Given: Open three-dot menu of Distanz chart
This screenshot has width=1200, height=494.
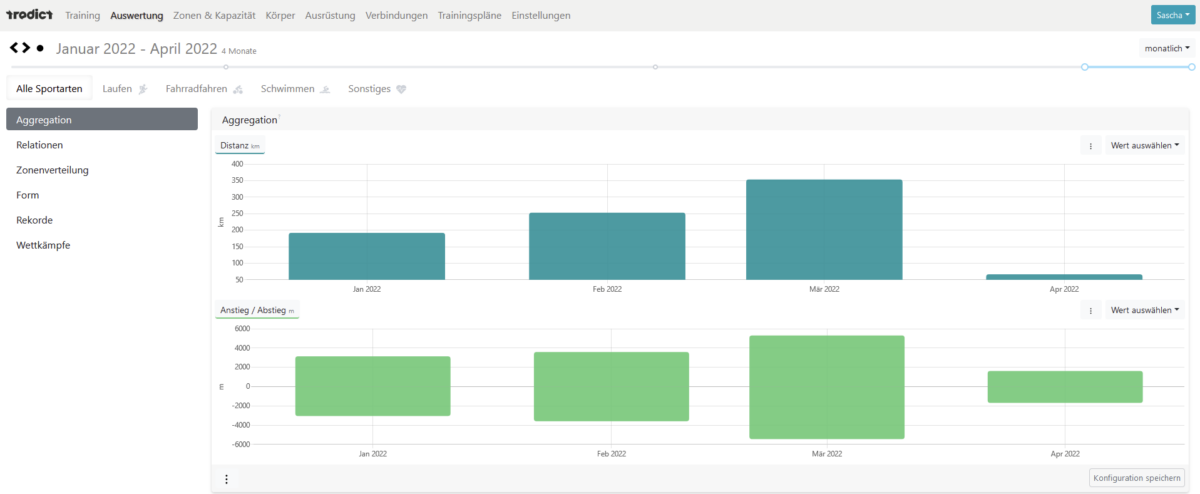Looking at the screenshot, I should click(x=1090, y=145).
